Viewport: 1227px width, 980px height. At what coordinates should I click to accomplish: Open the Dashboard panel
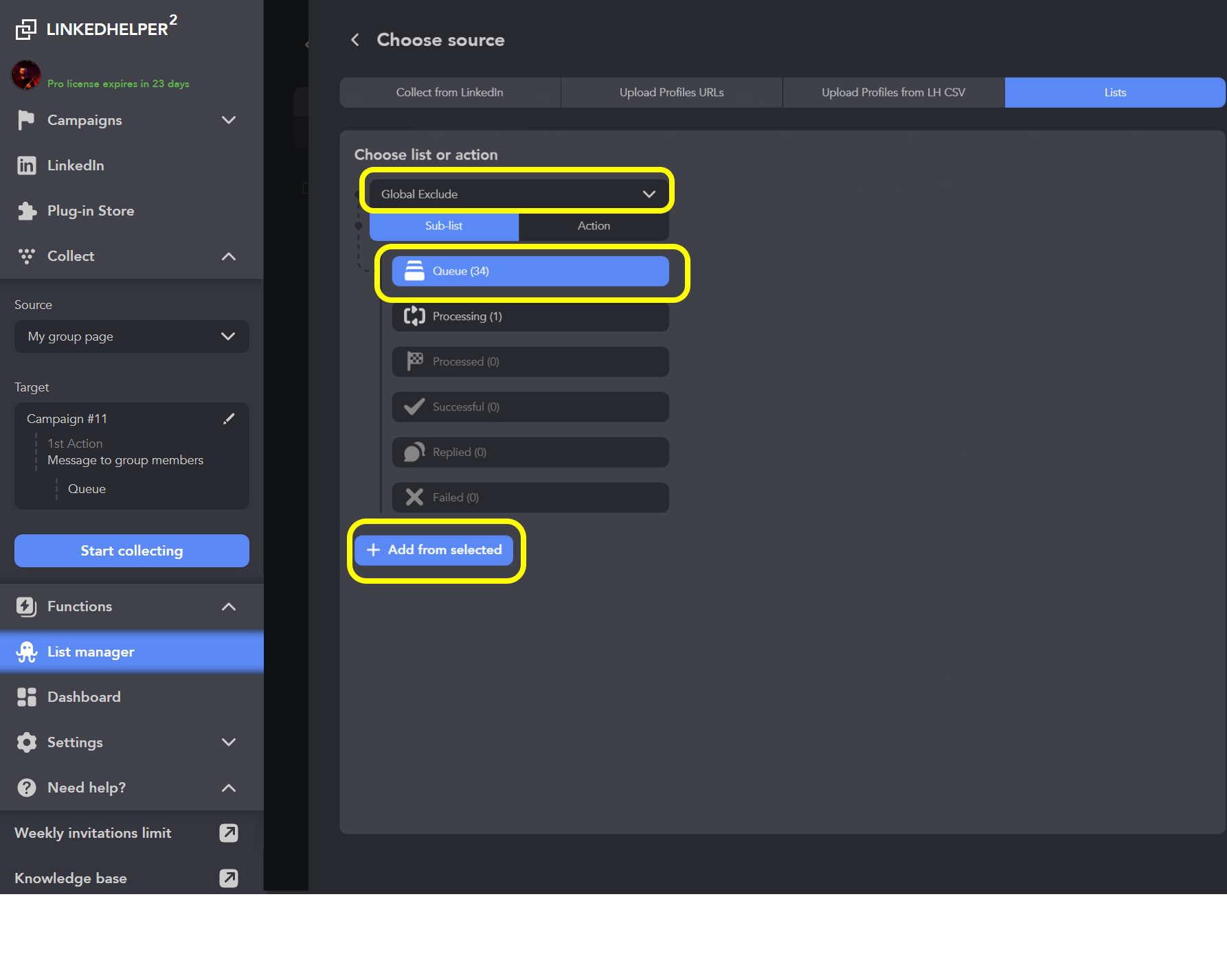point(26,696)
